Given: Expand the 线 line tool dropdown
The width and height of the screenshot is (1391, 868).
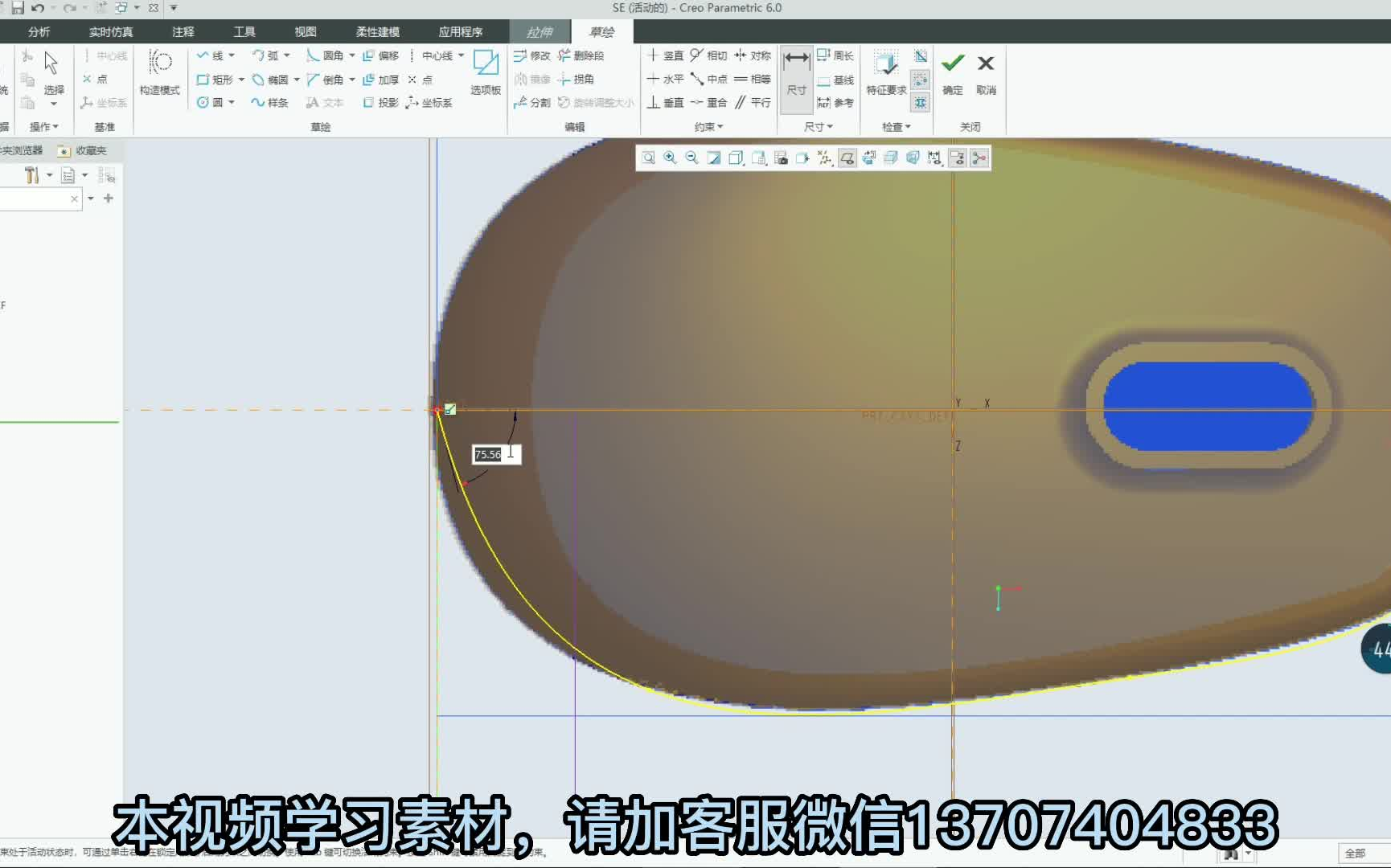Looking at the screenshot, I should coord(233,56).
